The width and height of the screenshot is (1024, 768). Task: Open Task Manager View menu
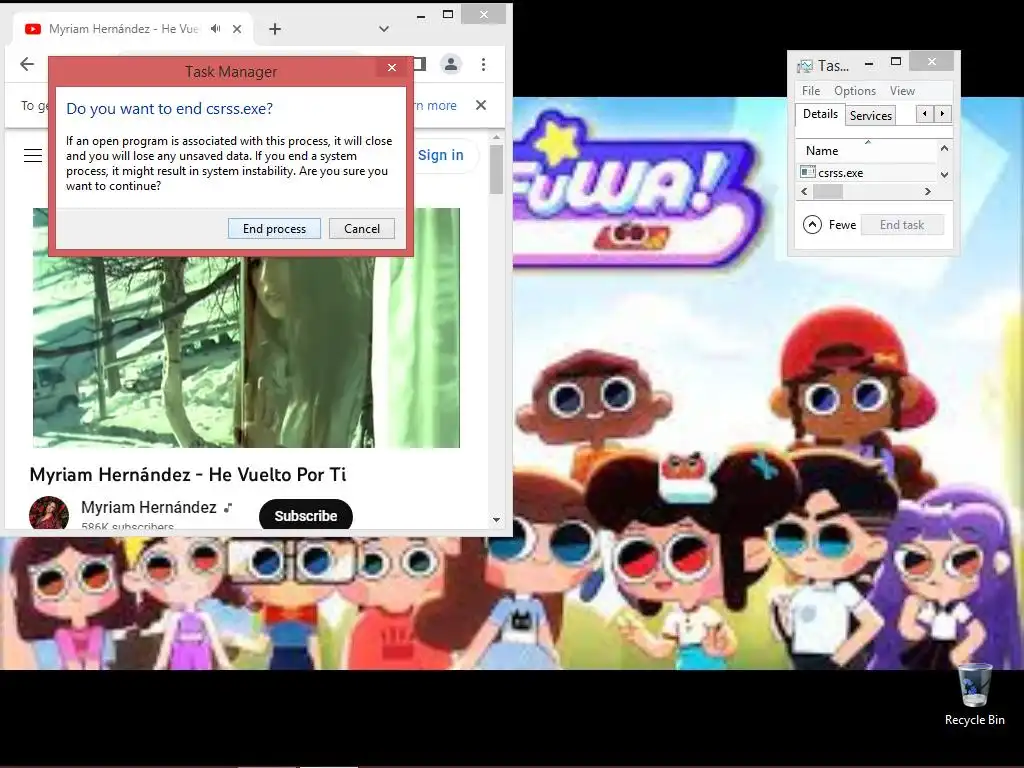902,91
